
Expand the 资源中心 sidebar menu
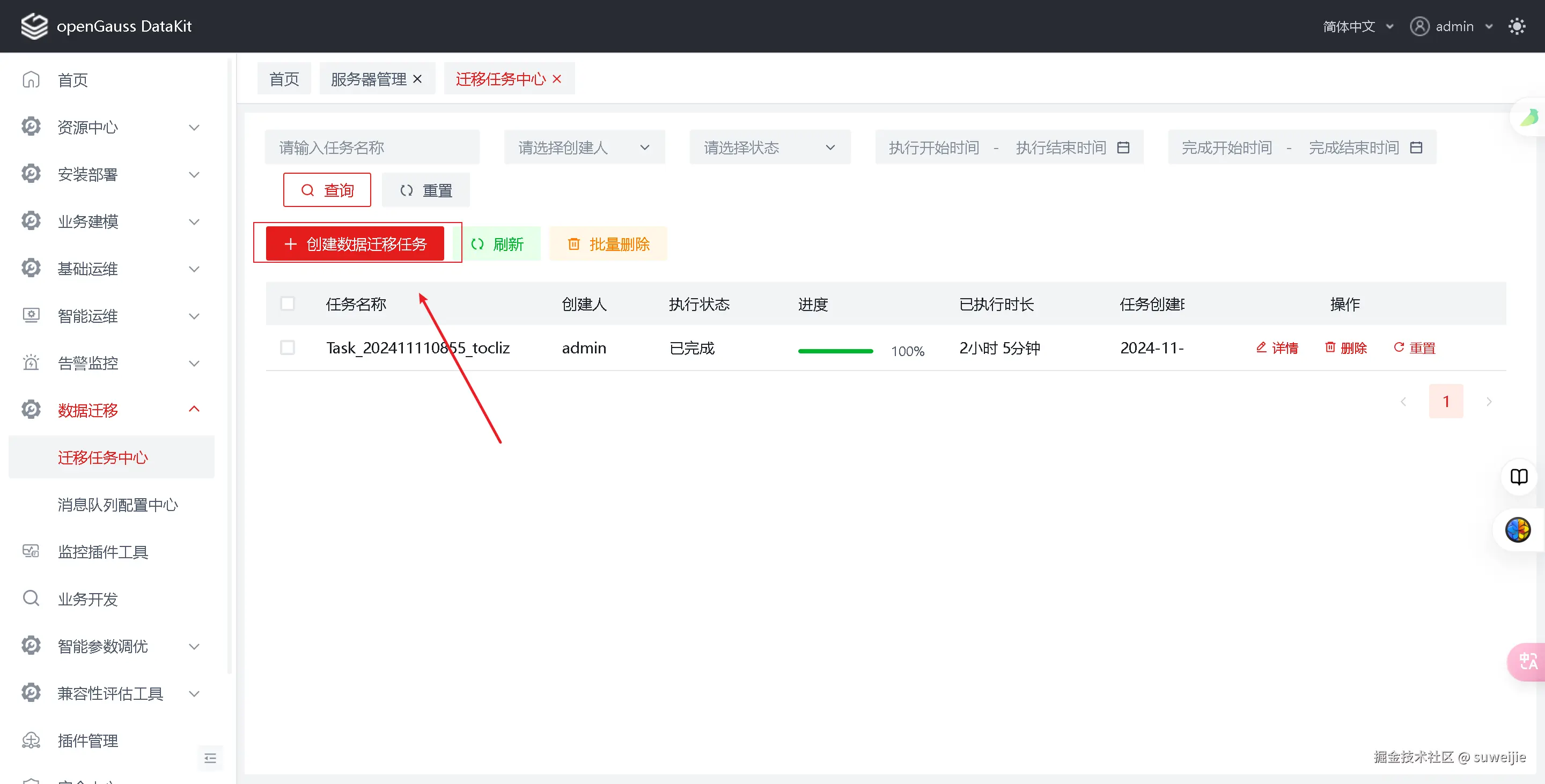(x=111, y=127)
